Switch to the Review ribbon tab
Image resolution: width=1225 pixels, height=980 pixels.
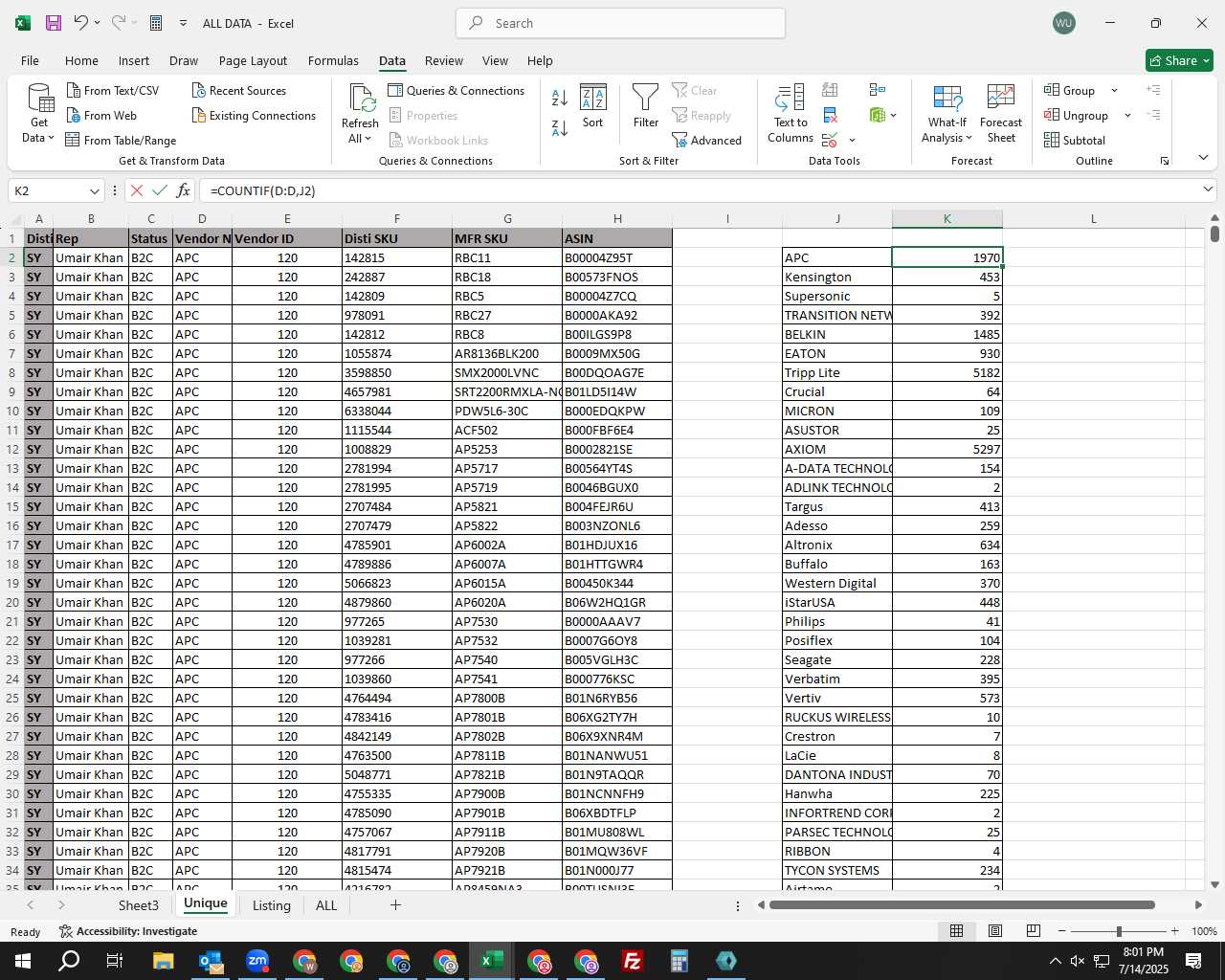[x=444, y=60]
